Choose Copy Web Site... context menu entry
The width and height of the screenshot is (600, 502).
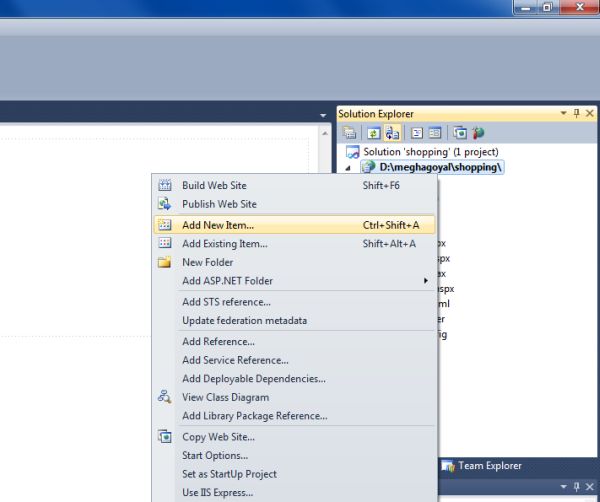294,437
